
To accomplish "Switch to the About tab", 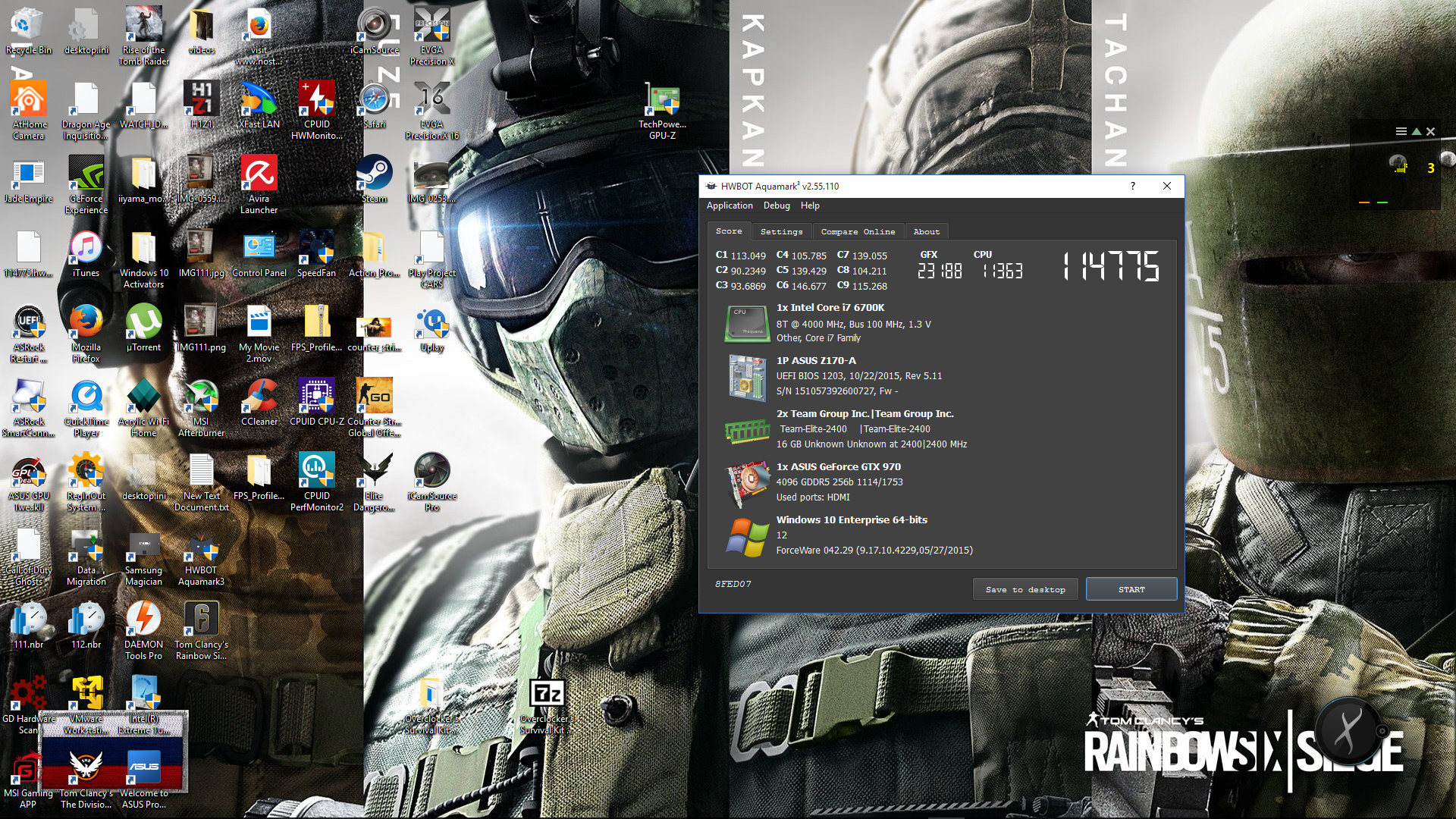I will click(926, 231).
